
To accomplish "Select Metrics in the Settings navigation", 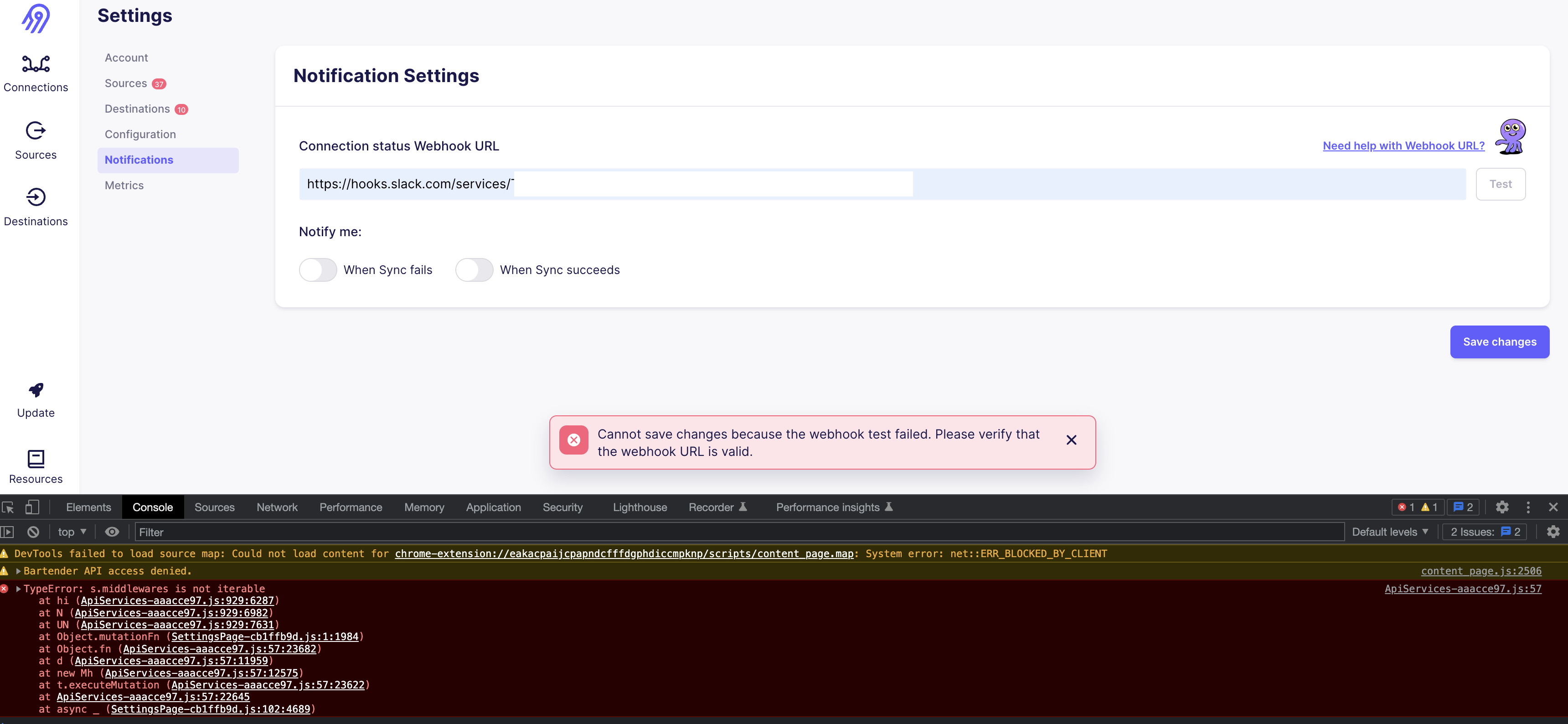I will pyautogui.click(x=124, y=185).
